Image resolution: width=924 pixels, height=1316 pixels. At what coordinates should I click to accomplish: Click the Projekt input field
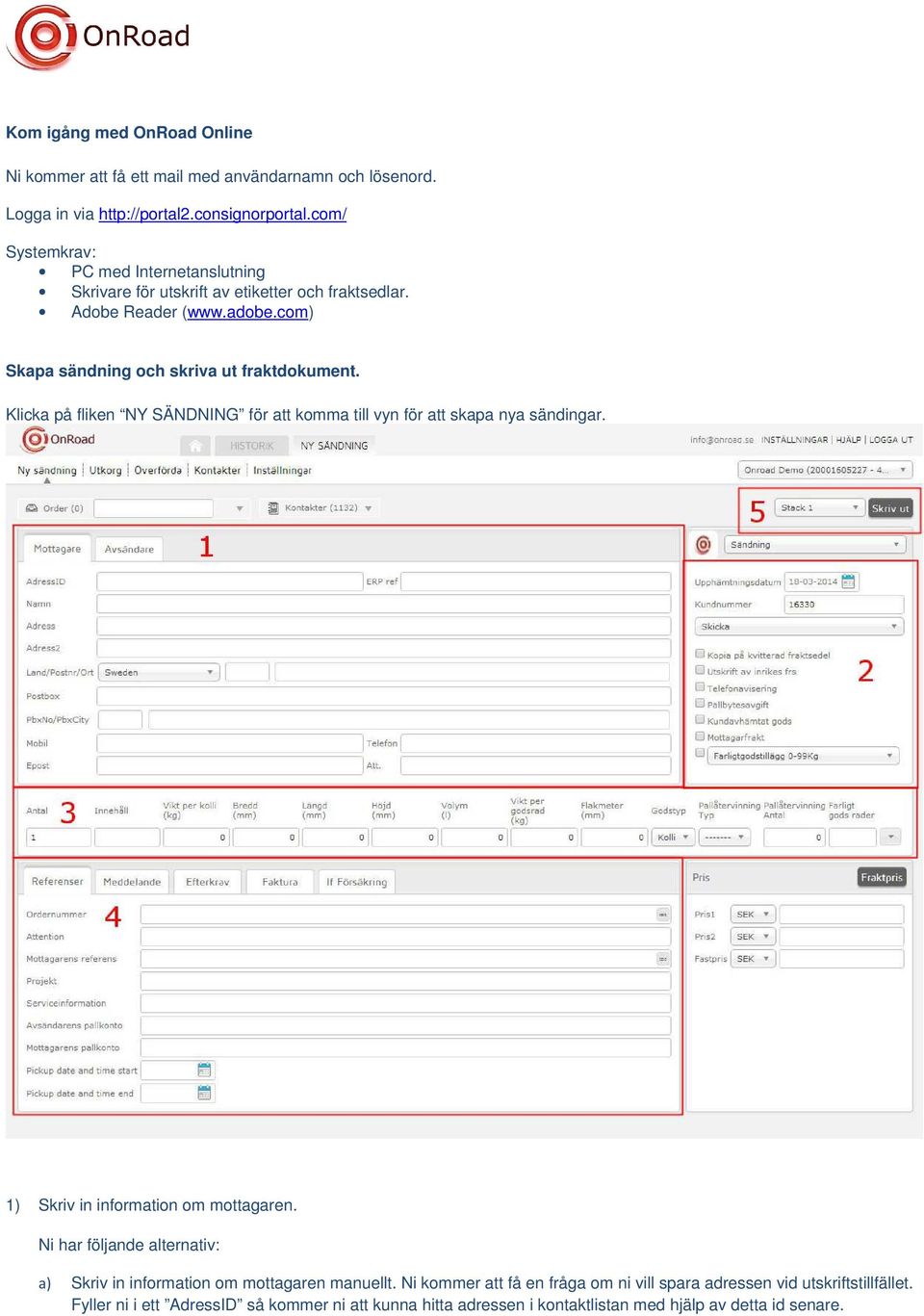tap(405, 981)
